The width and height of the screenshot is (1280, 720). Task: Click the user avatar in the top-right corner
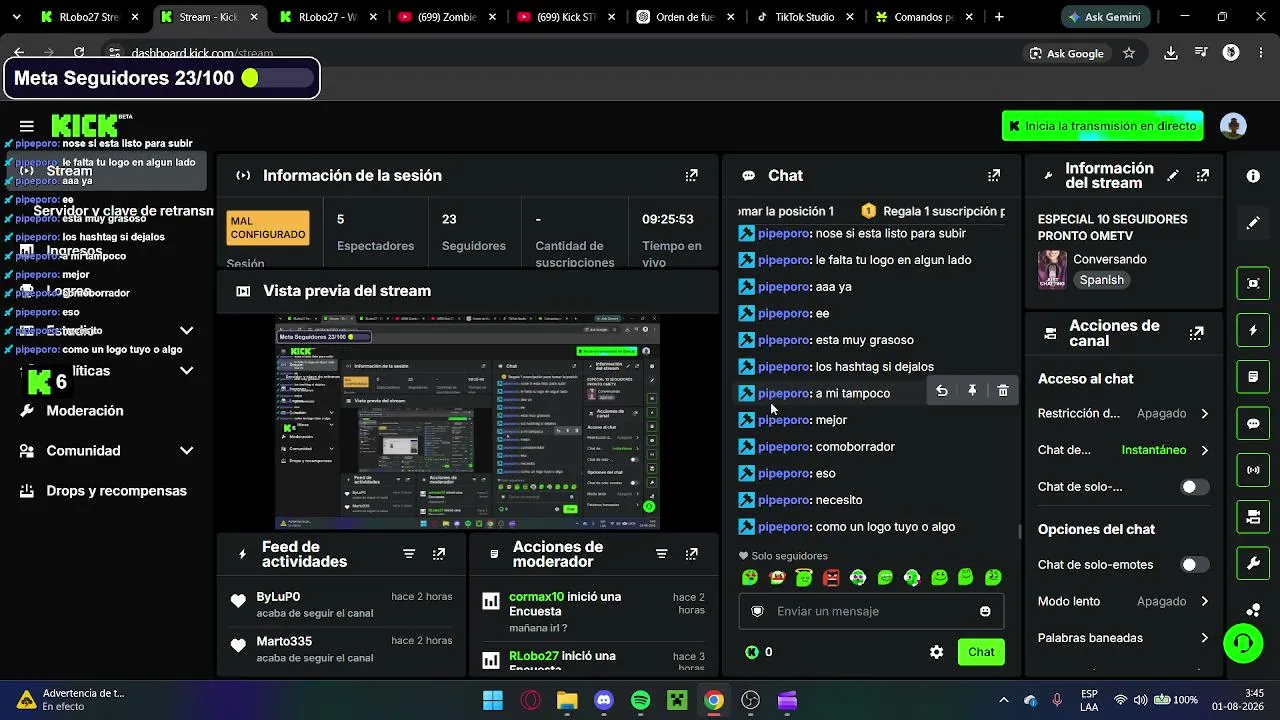click(x=1233, y=126)
